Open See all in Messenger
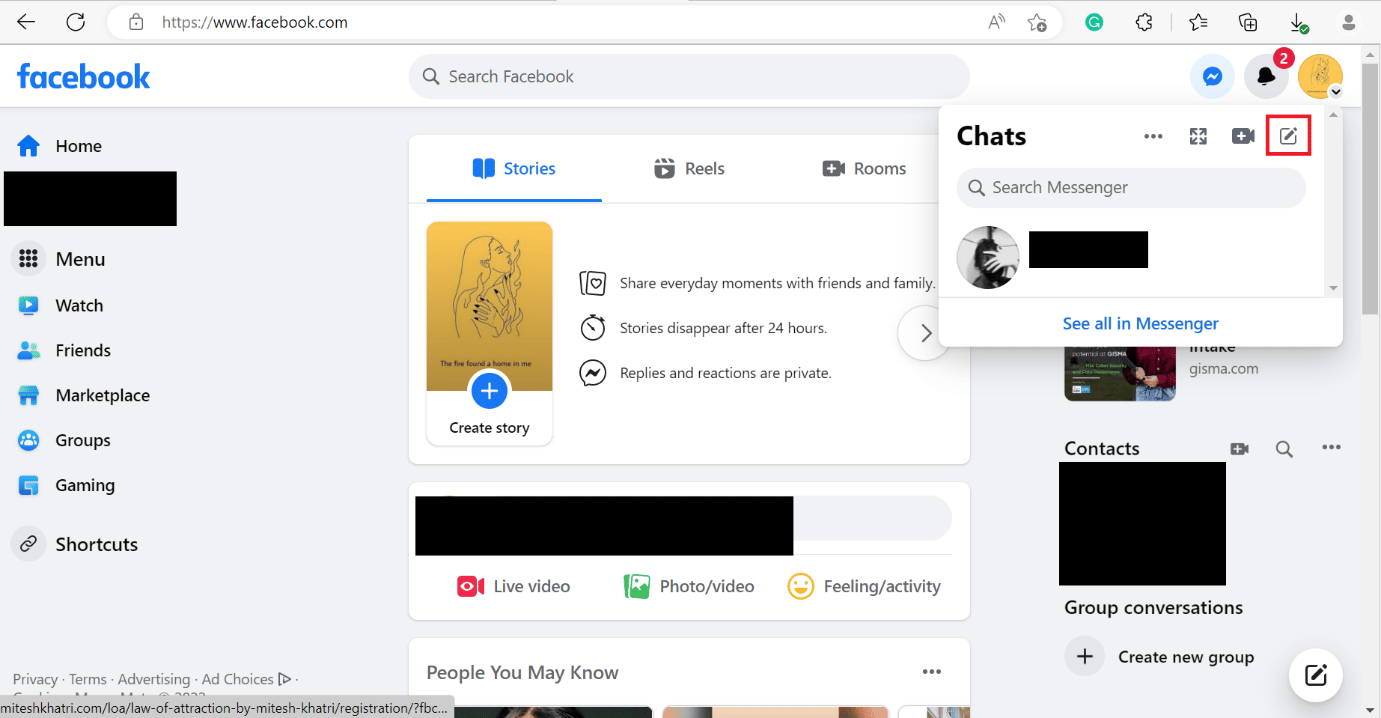 (x=1140, y=322)
